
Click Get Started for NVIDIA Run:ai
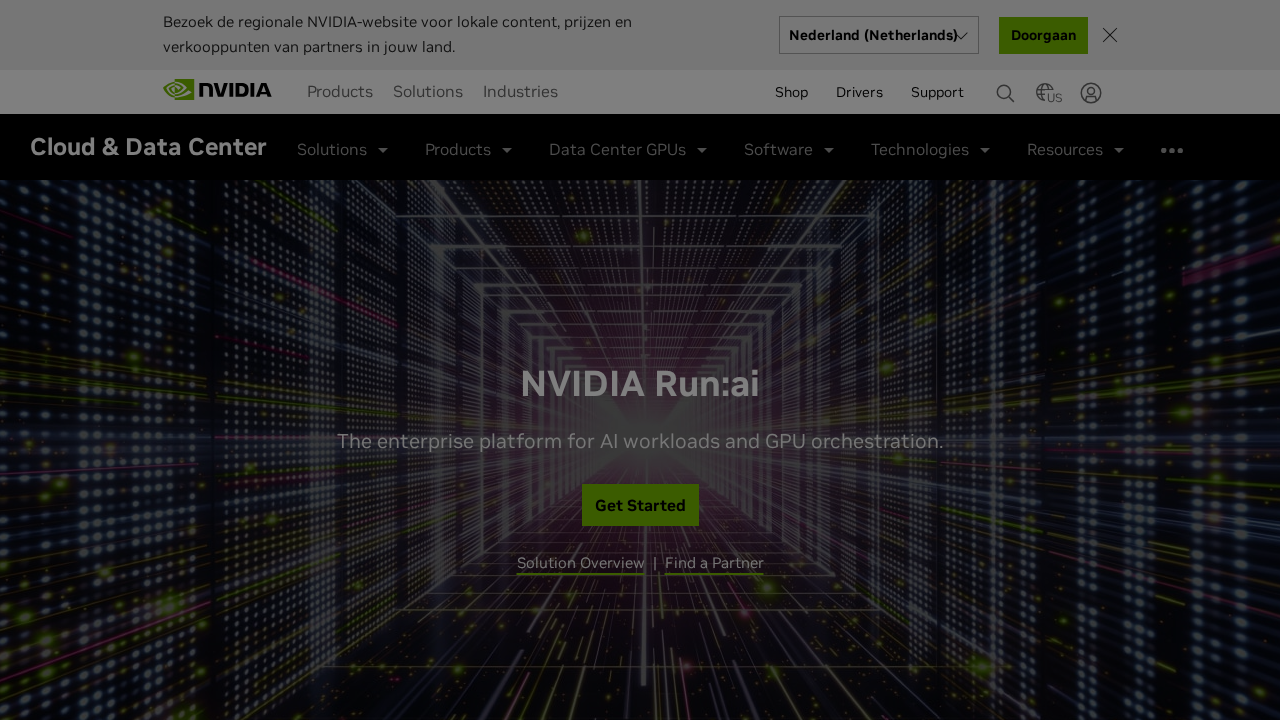coord(640,505)
